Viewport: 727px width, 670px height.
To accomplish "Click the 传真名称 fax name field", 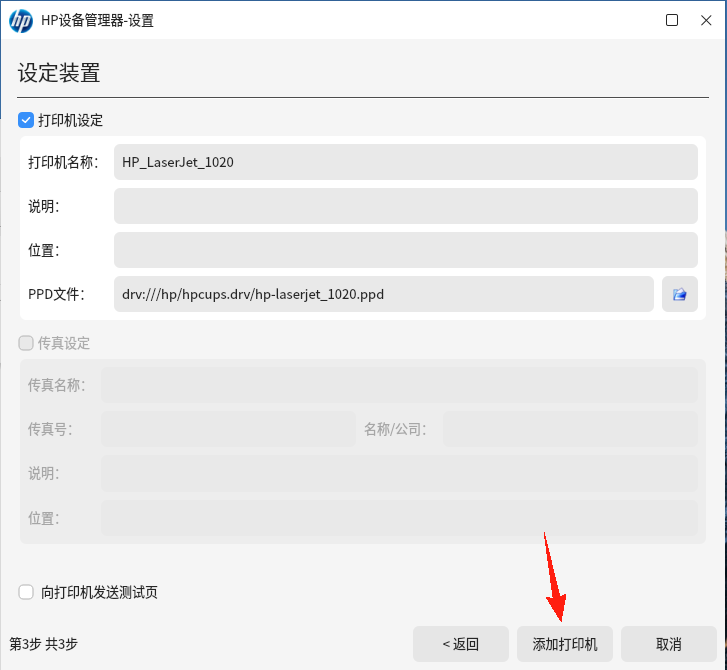I will [x=399, y=385].
